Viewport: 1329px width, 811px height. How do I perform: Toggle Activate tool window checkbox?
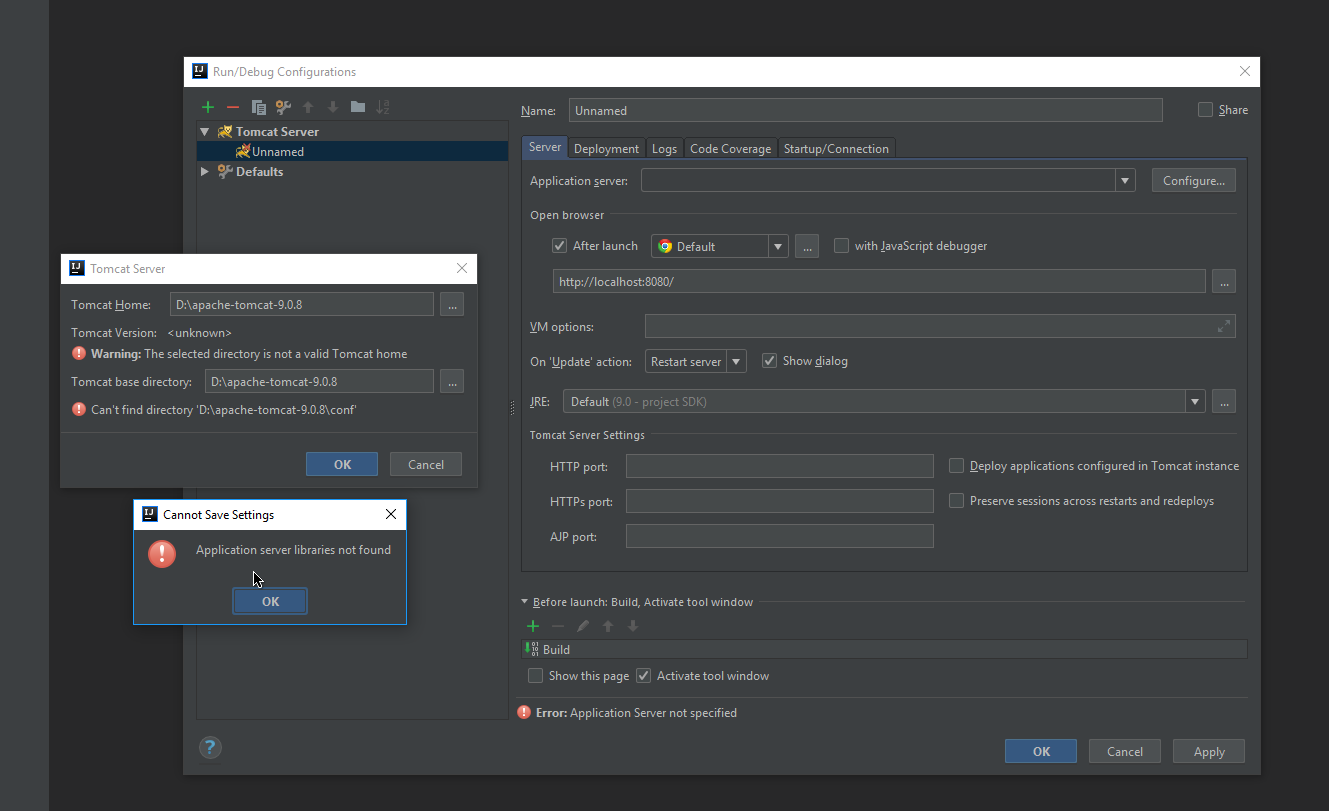click(x=644, y=676)
